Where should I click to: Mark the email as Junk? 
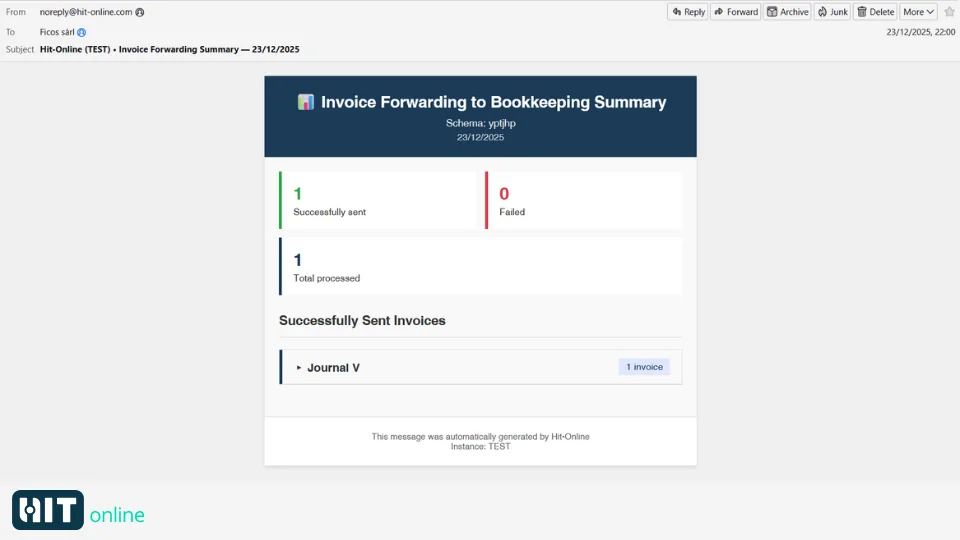click(x=832, y=12)
